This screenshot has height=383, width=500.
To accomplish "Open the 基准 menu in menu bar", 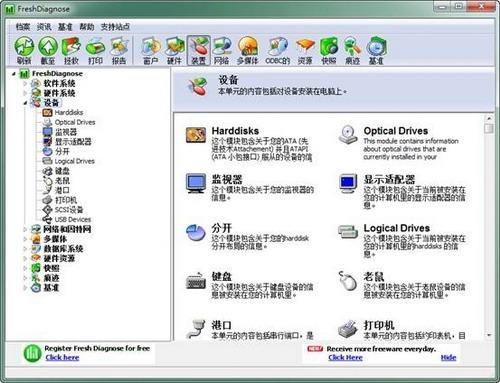I will pyautogui.click(x=65, y=27).
